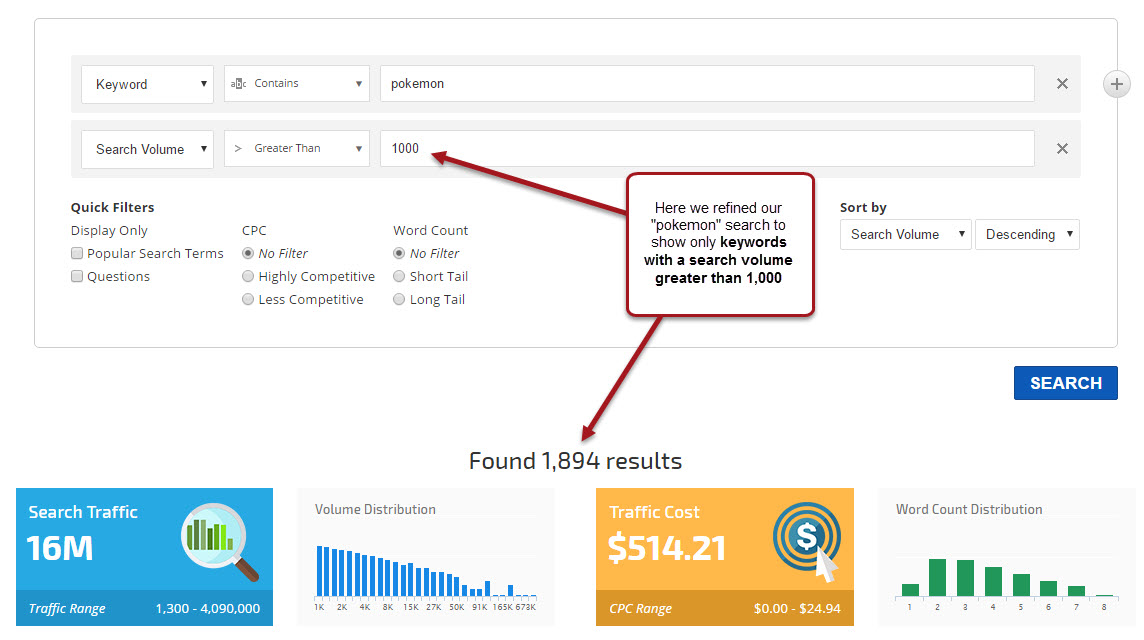Click the Word Count Distribution chart
Viewport: 1144px width, 640px height.
(1005, 575)
